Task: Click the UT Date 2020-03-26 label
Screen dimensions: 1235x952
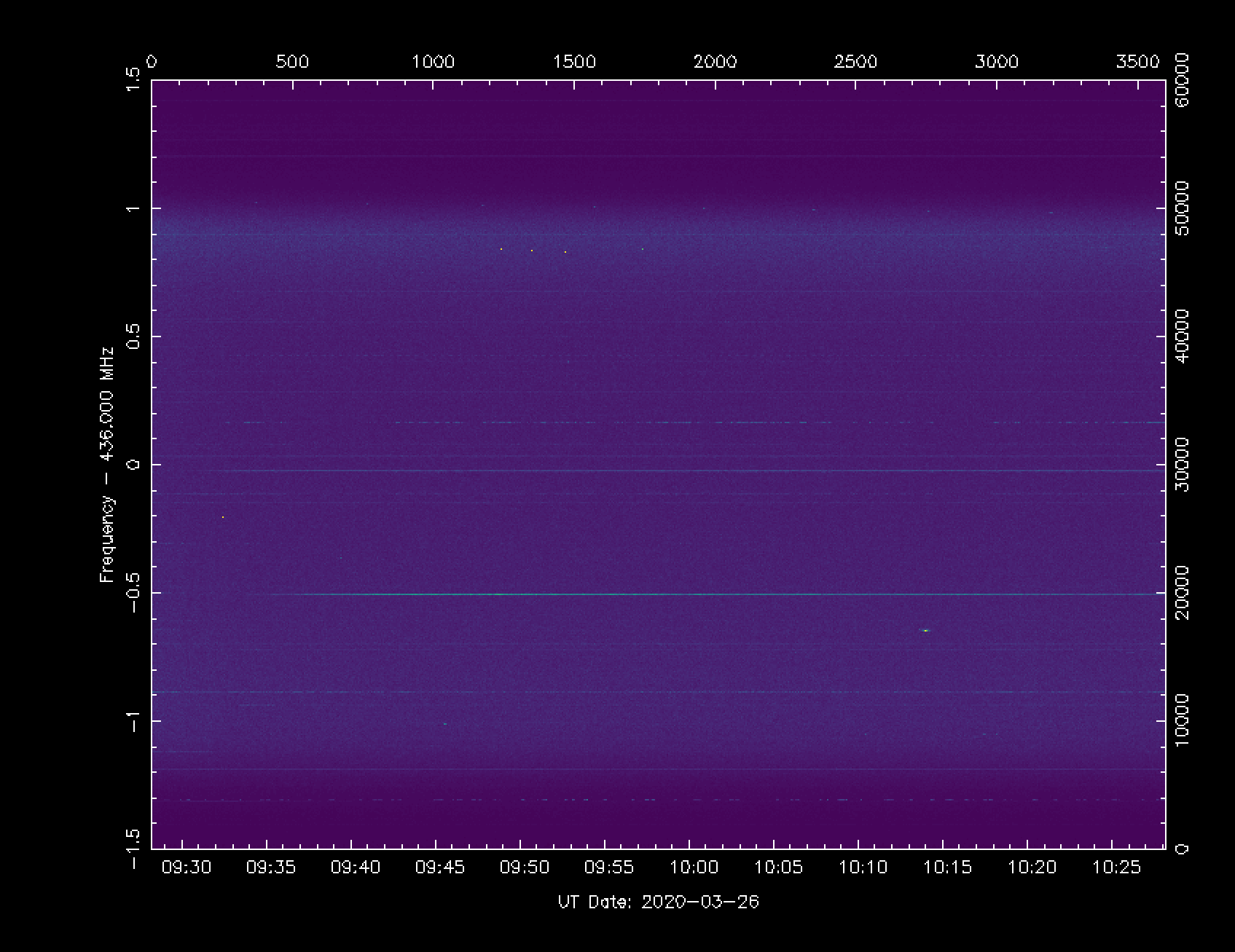Action: click(x=658, y=902)
